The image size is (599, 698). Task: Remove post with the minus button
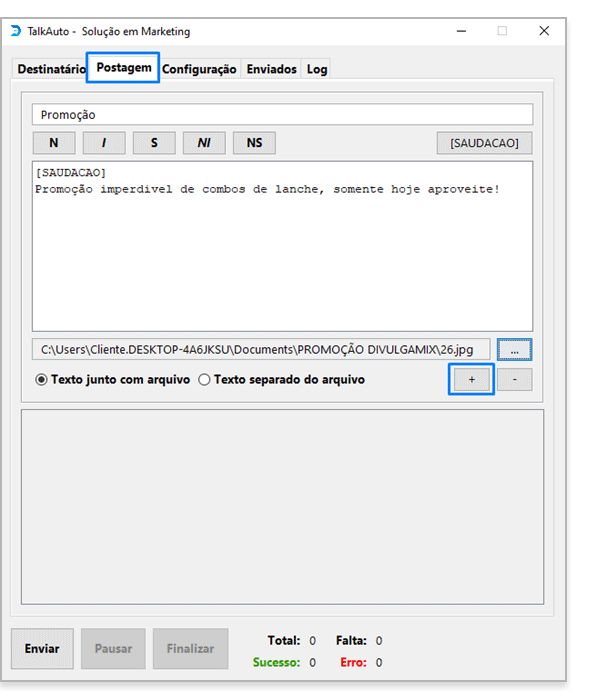[514, 379]
